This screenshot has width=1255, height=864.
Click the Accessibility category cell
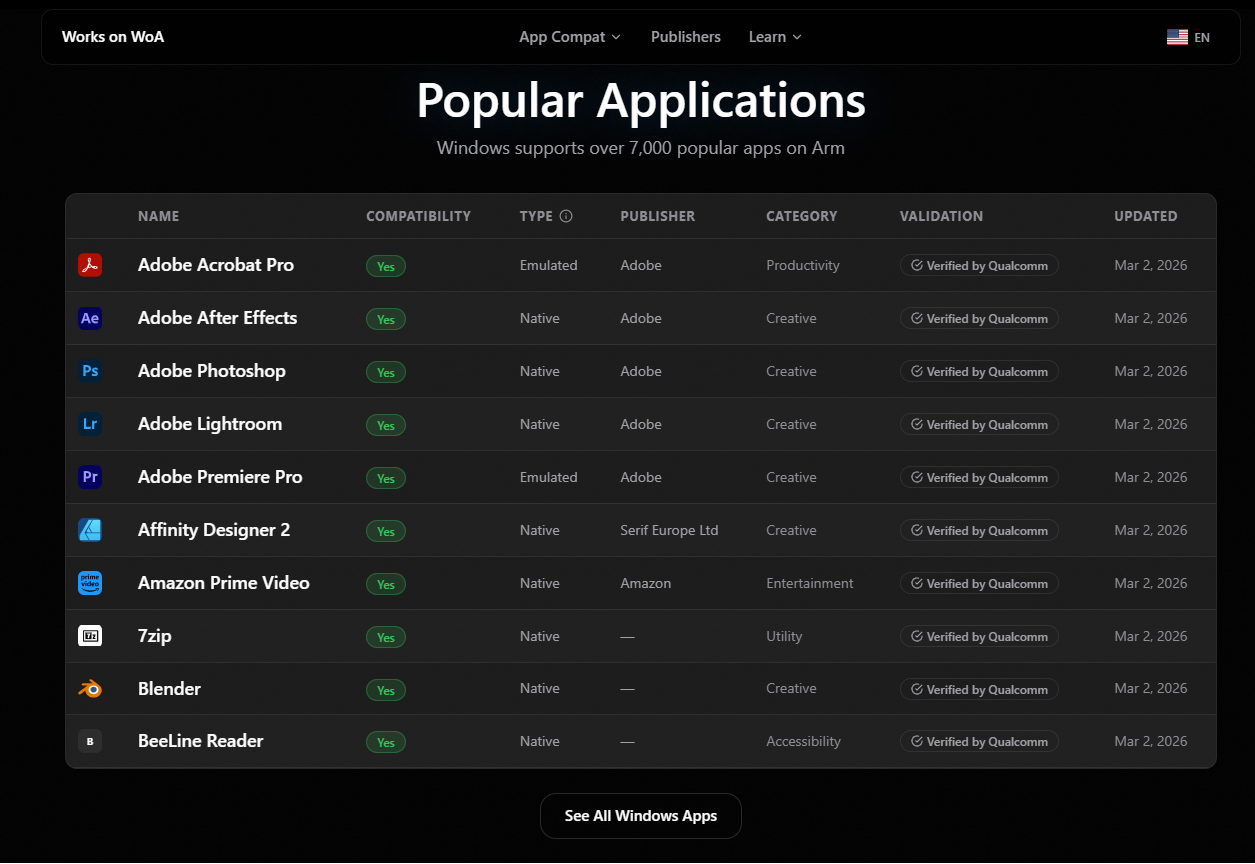[804, 741]
